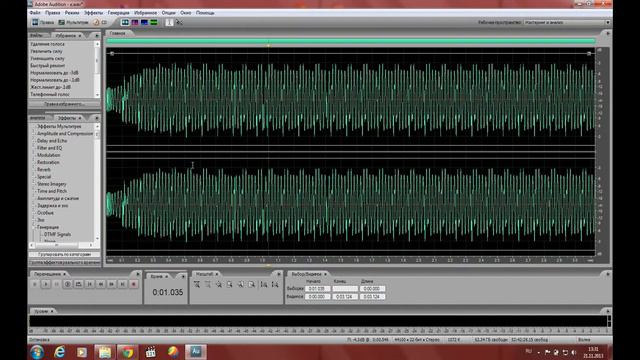
Task: Open Internet Explorer from taskbar
Action: pyautogui.click(x=60, y=352)
